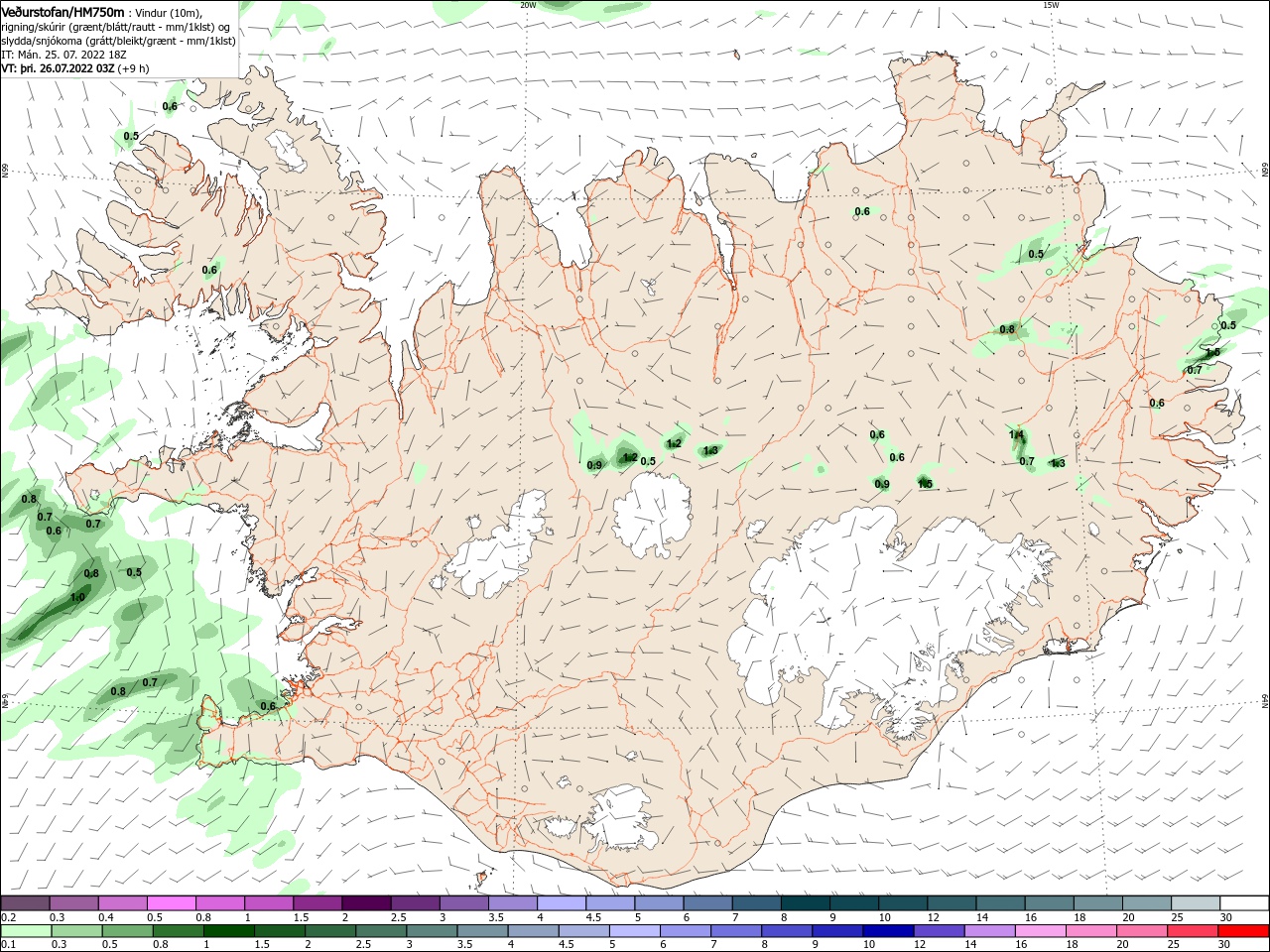Image resolution: width=1270 pixels, height=952 pixels.
Task: Pick the crimson swatch labeled 25 in lower legend row
Action: coord(1194,931)
